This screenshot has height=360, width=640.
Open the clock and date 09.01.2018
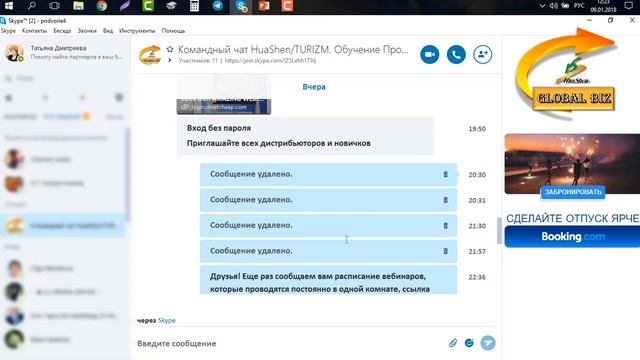[603, 6]
